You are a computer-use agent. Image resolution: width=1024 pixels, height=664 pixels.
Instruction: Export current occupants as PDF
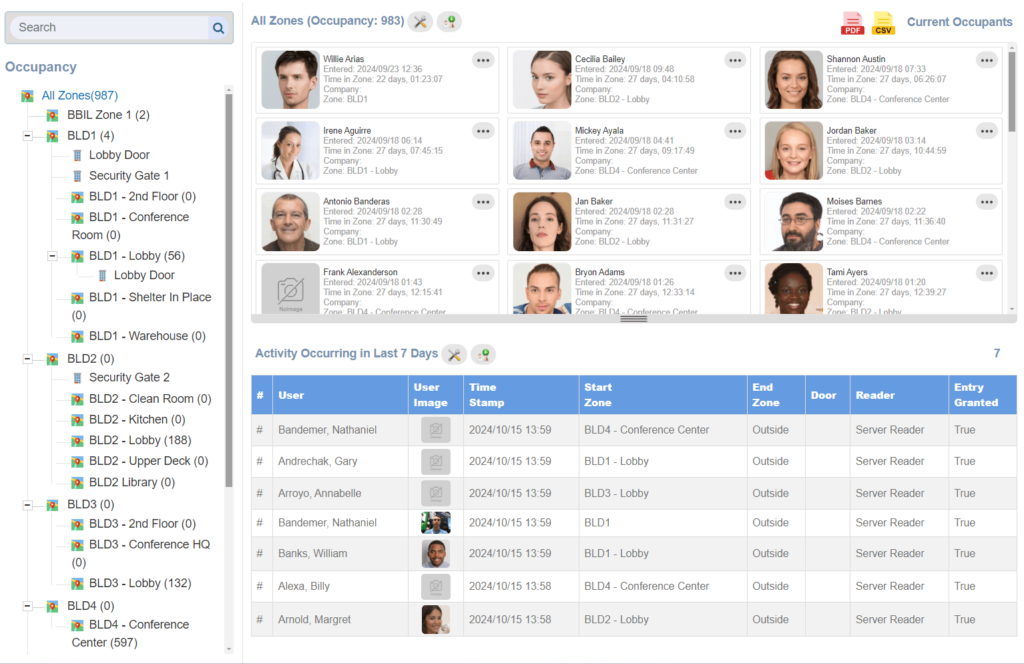tap(852, 23)
